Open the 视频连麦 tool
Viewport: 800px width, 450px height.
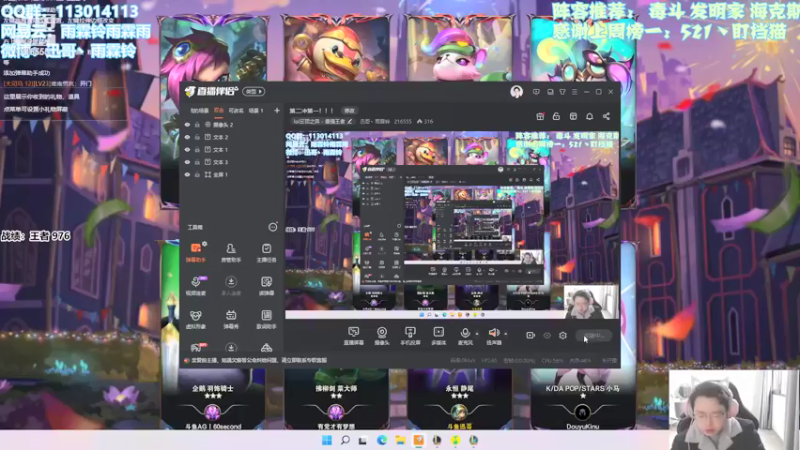[x=195, y=286]
